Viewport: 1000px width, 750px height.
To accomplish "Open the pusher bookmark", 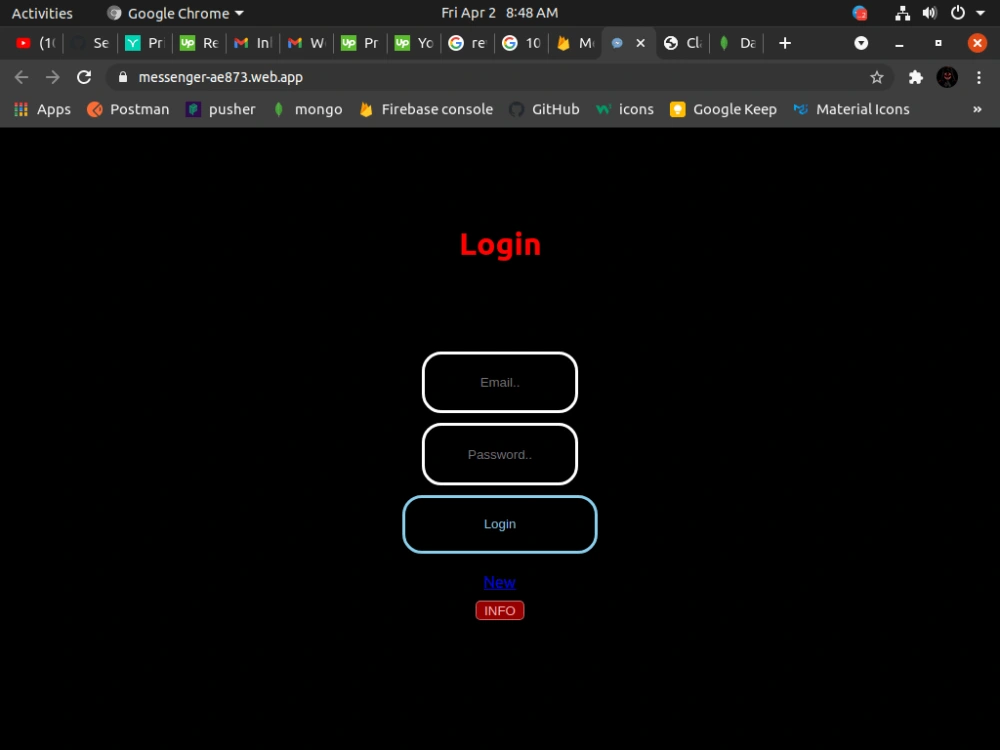I will 221,109.
